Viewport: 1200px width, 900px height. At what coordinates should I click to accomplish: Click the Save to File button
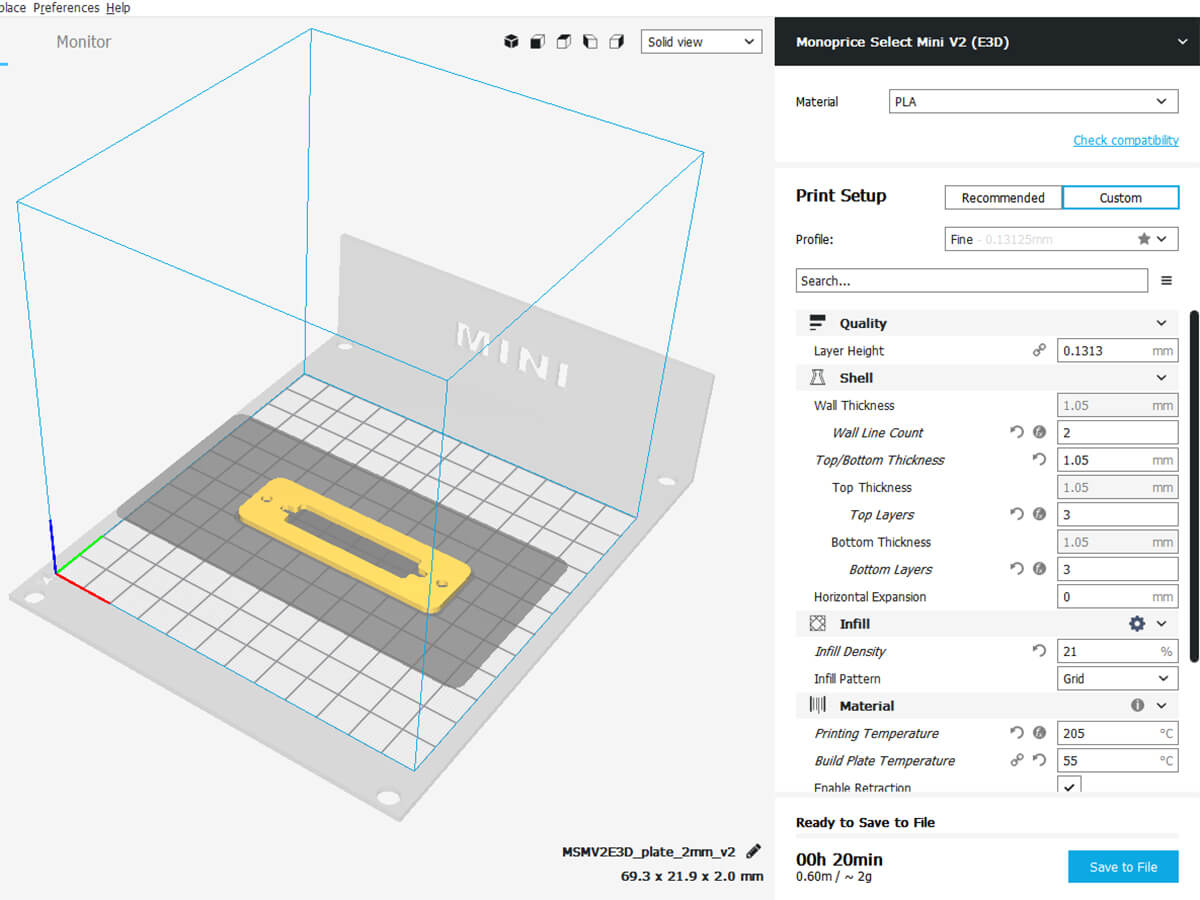click(1123, 867)
